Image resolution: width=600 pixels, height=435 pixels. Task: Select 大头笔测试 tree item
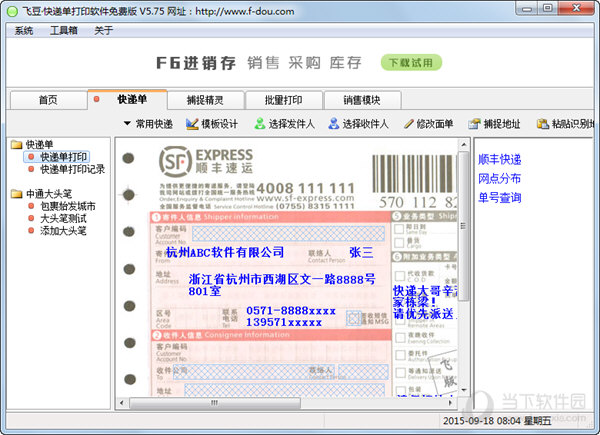[x=63, y=218]
